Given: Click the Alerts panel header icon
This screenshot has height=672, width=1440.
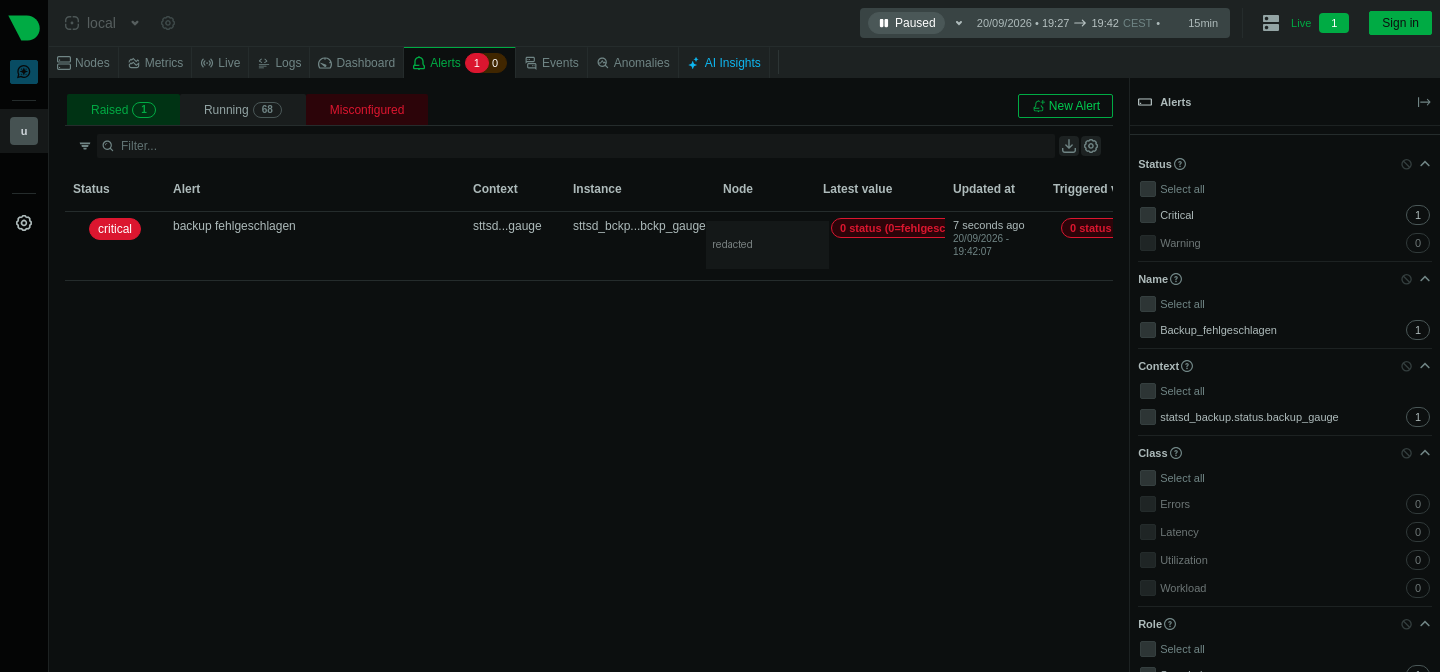Looking at the screenshot, I should tap(1145, 102).
